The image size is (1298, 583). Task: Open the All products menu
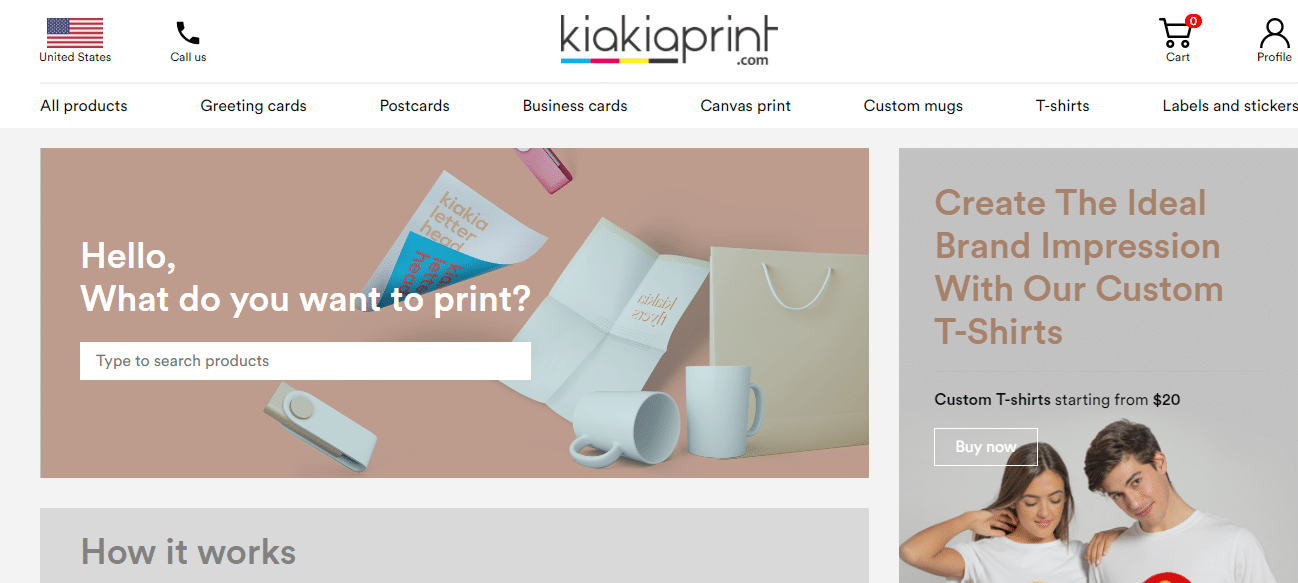click(x=84, y=105)
